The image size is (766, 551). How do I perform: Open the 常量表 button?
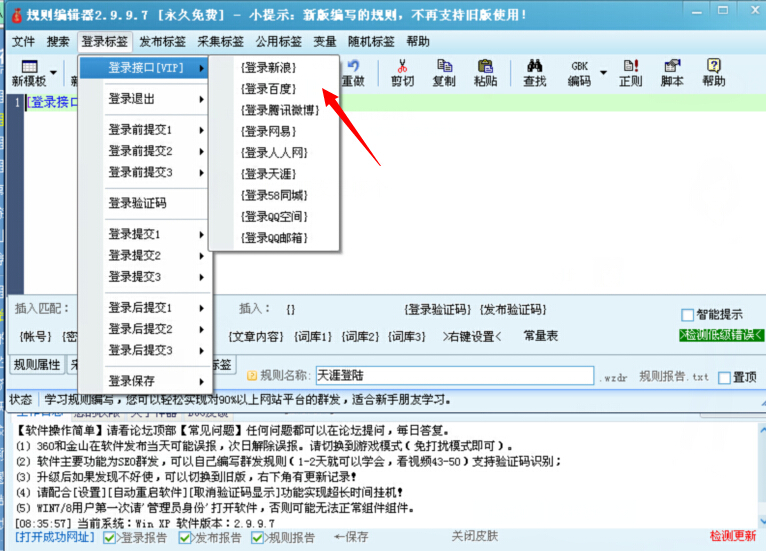(x=540, y=336)
